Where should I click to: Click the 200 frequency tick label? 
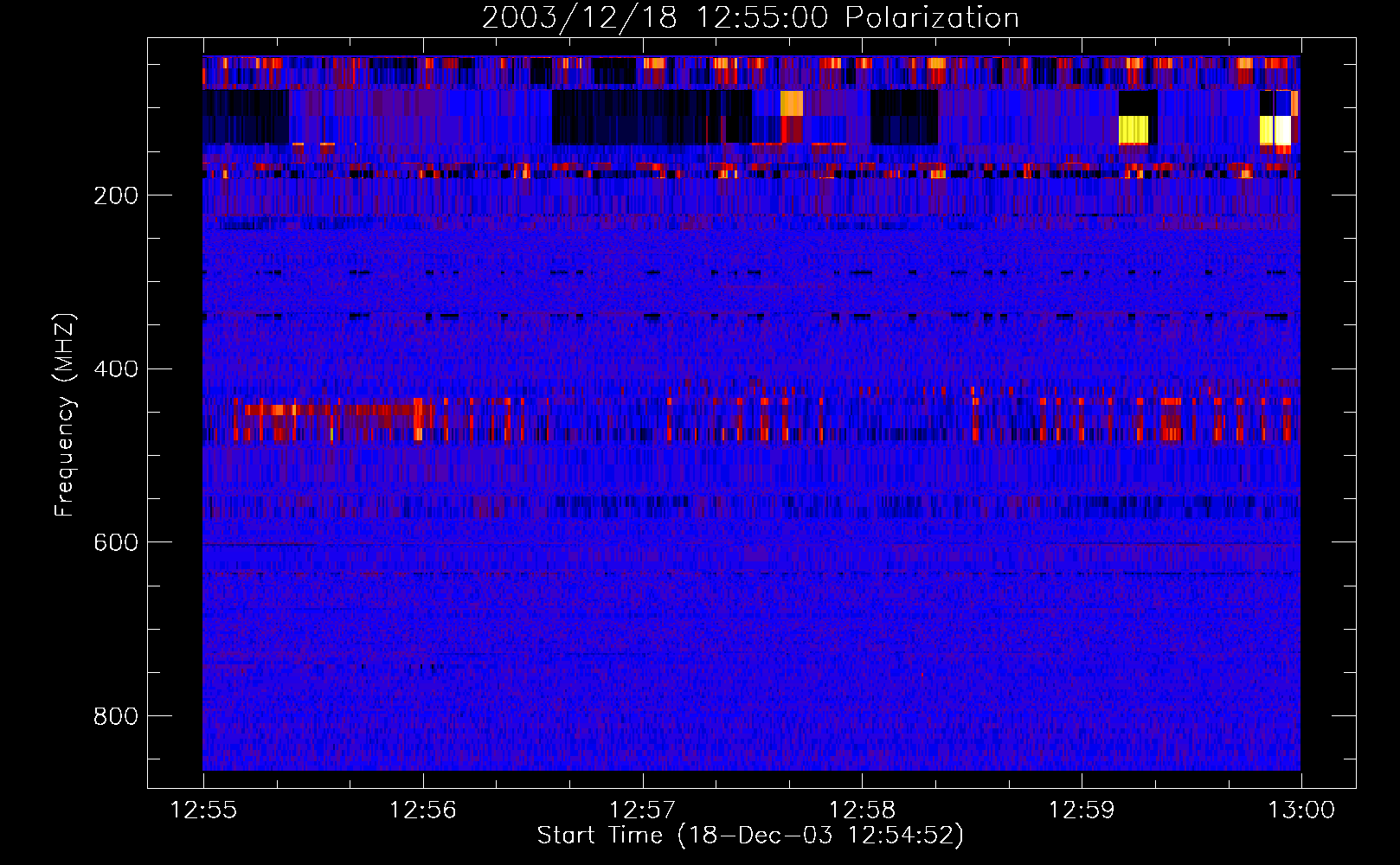click(x=116, y=195)
